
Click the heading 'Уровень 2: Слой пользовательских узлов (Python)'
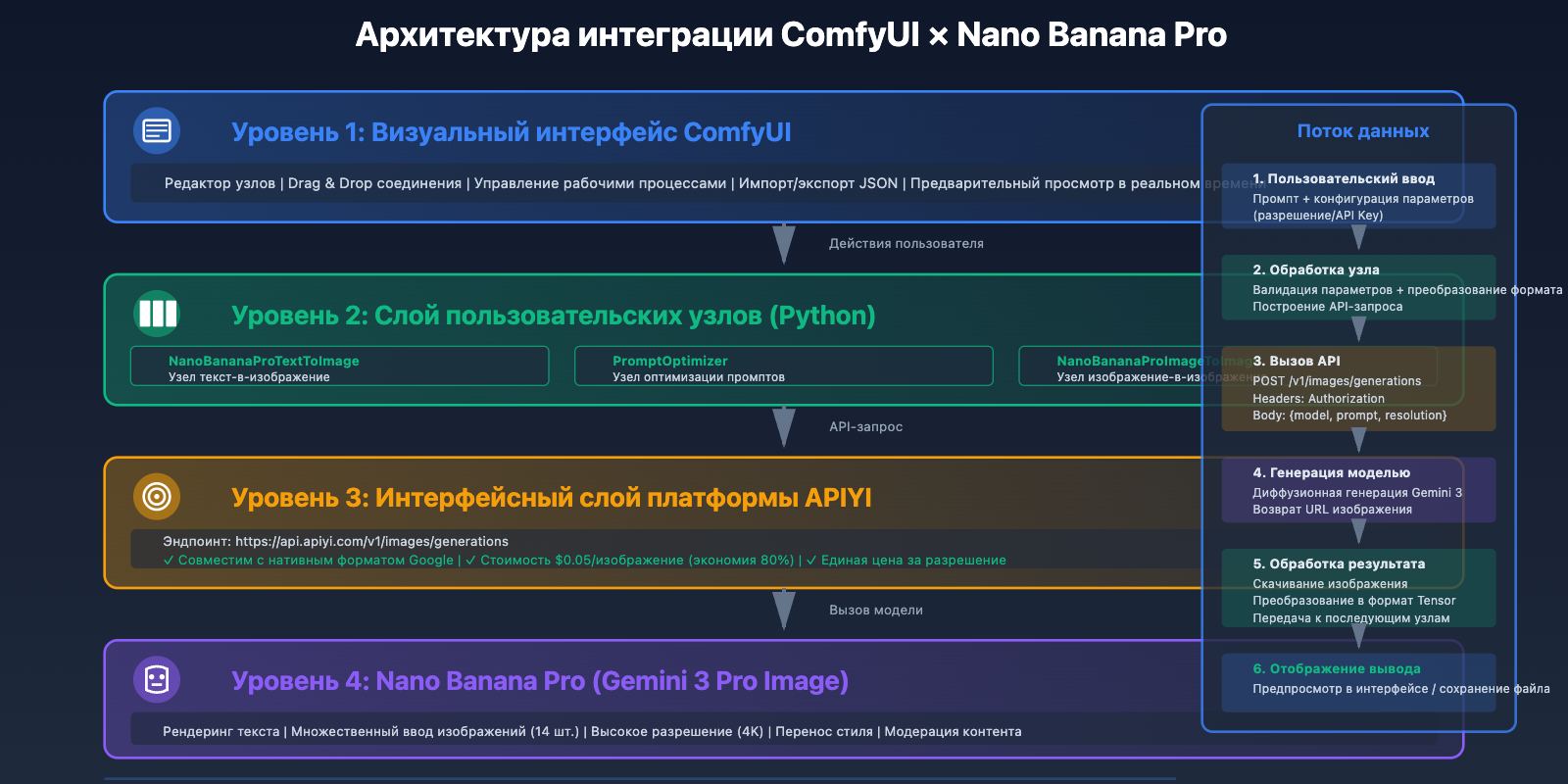point(554,315)
